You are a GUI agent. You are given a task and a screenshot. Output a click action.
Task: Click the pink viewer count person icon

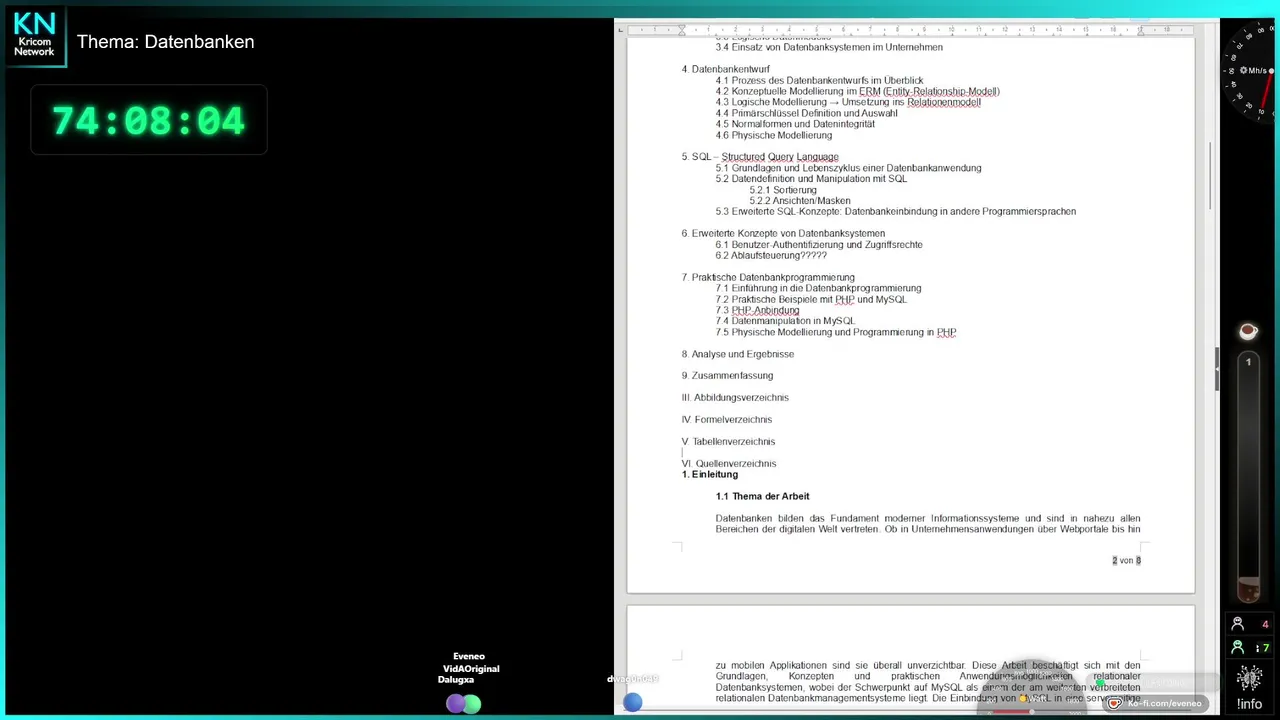tap(1237, 624)
